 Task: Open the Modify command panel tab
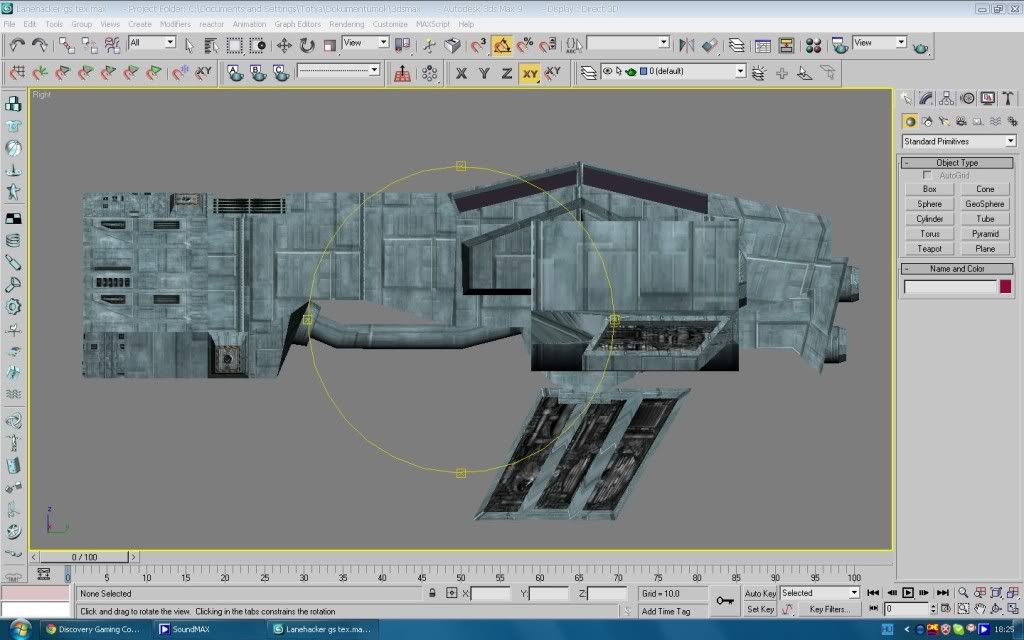click(926, 98)
